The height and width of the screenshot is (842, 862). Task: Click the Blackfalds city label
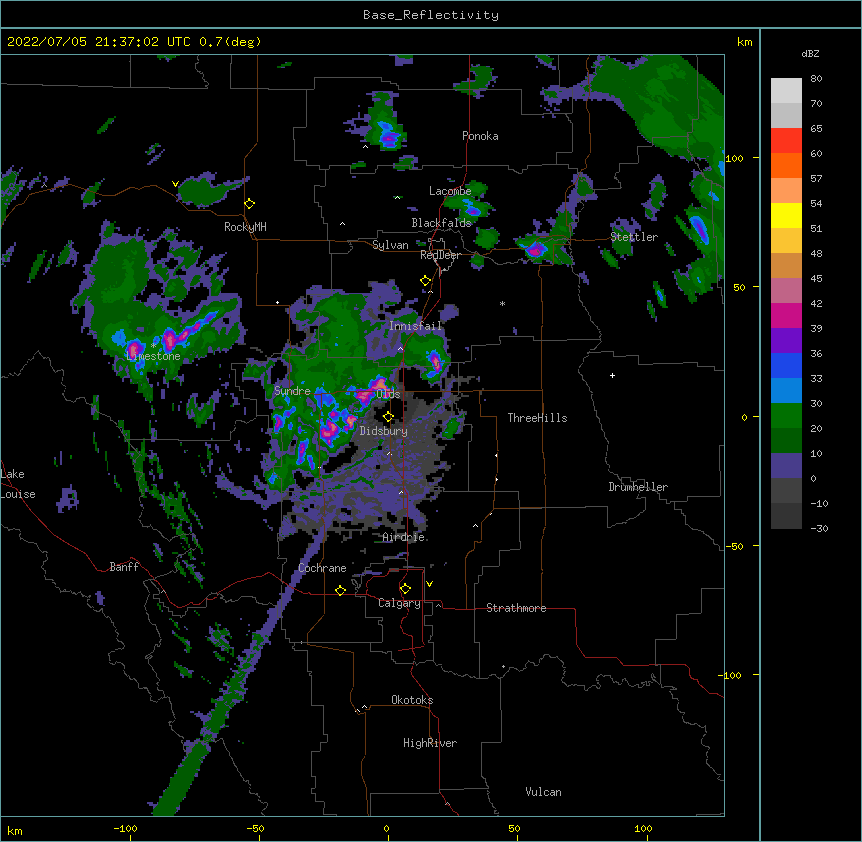(441, 223)
